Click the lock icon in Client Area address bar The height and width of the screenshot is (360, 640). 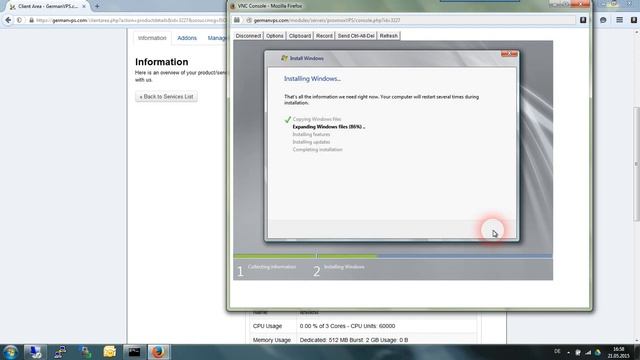(x=31, y=20)
